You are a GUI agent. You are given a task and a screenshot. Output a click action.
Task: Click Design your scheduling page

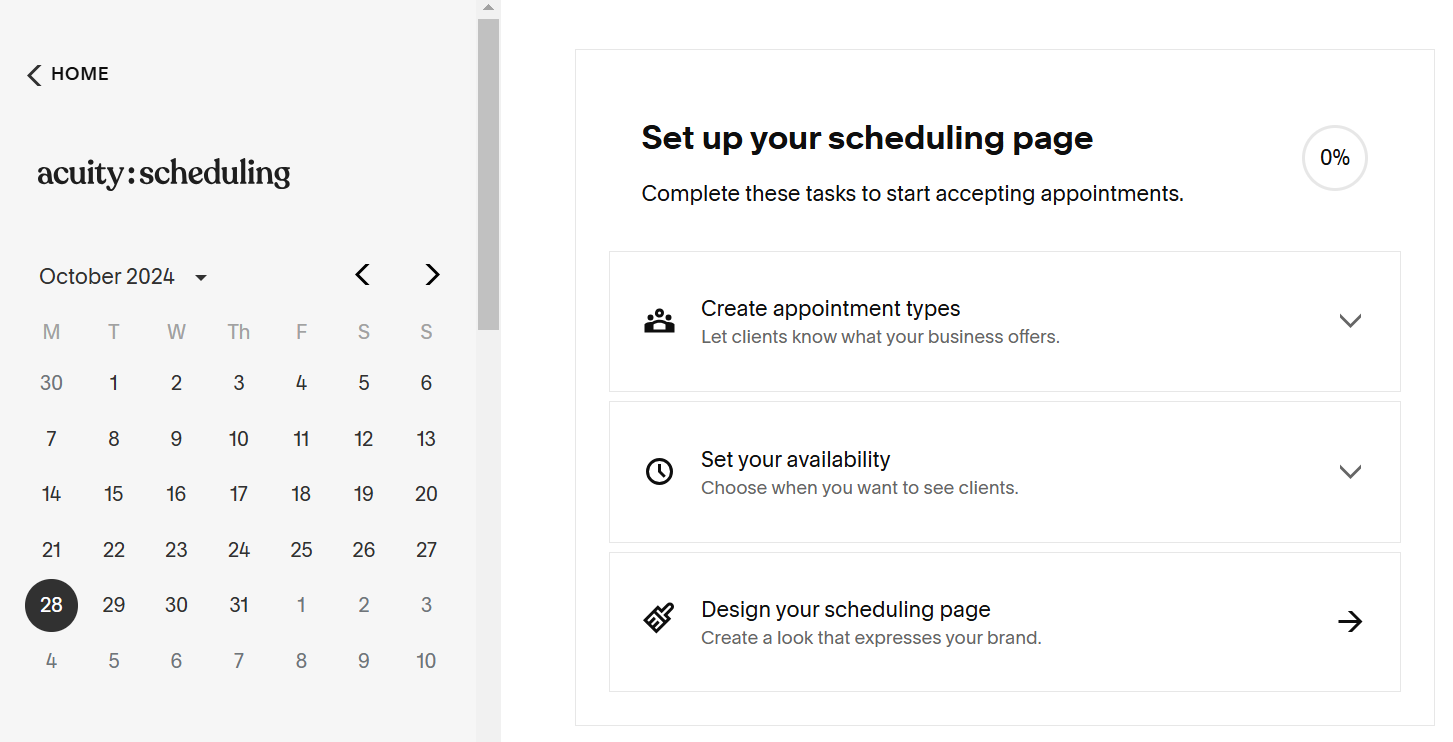(845, 609)
